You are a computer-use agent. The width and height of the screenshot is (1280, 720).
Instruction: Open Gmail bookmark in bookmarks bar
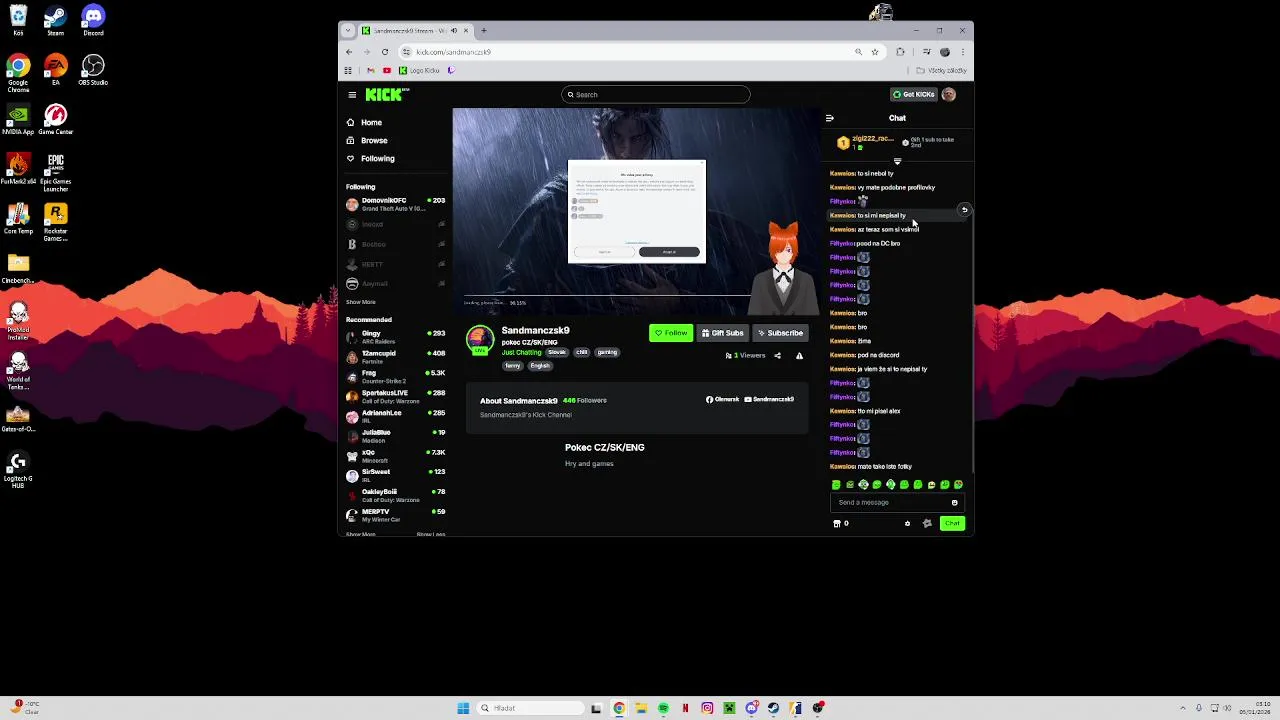pos(371,70)
